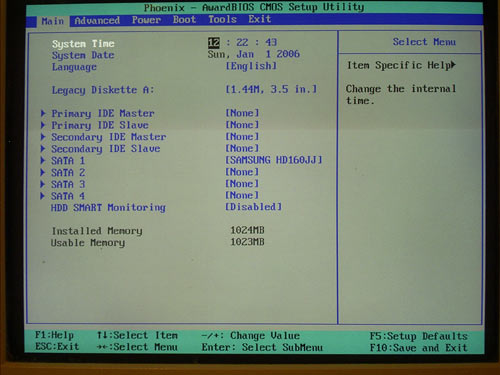Select the minutes value 22
This screenshot has height=375, width=500.
tap(242, 42)
